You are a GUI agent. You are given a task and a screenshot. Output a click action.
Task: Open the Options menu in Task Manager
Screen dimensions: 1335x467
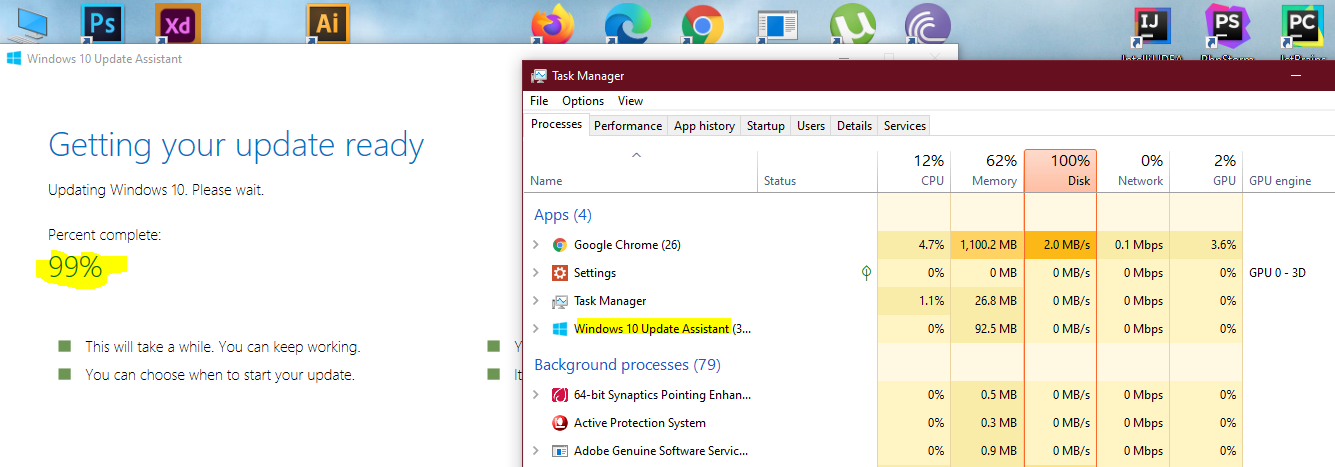pyautogui.click(x=583, y=101)
